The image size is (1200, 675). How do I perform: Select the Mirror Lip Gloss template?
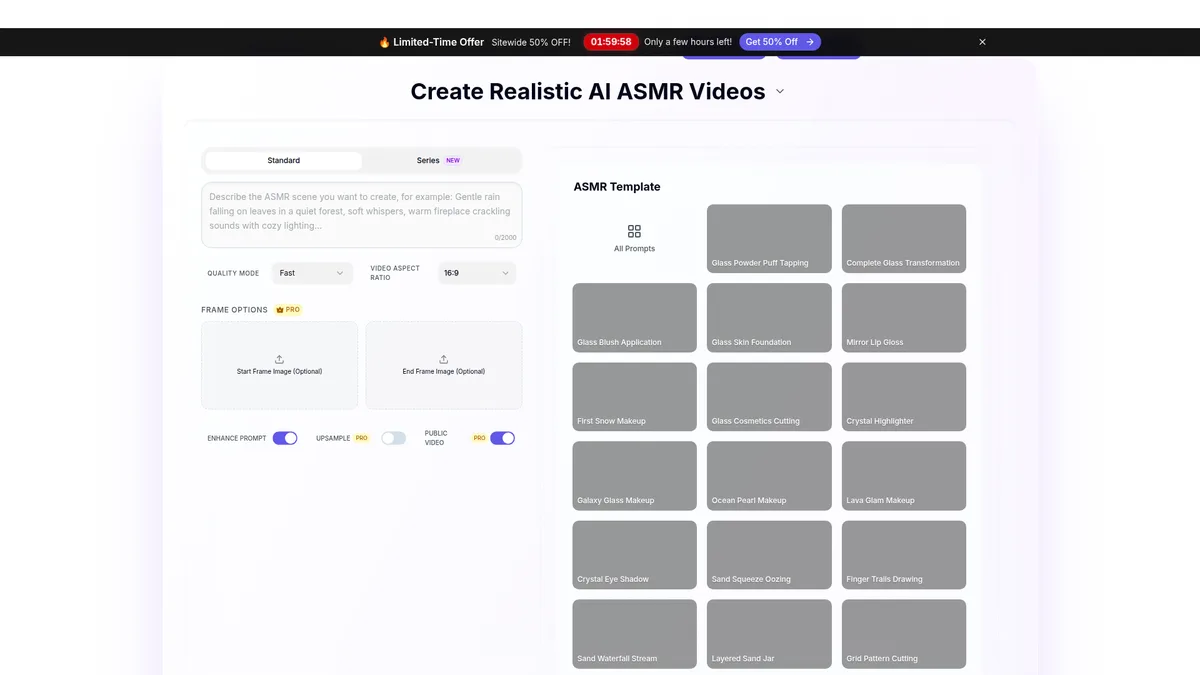(x=904, y=318)
